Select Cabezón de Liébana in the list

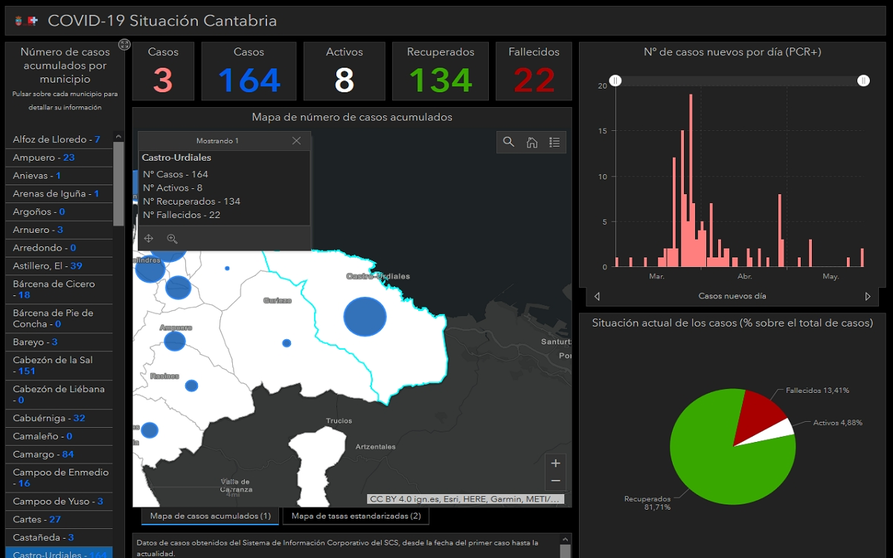[x=59, y=395]
